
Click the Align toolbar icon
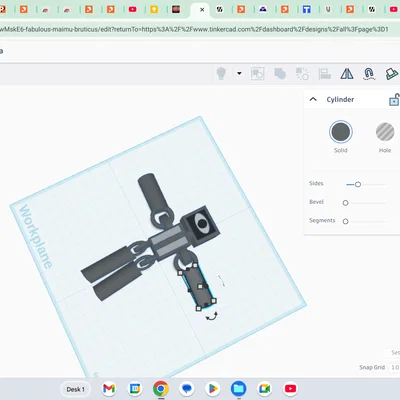(324, 74)
